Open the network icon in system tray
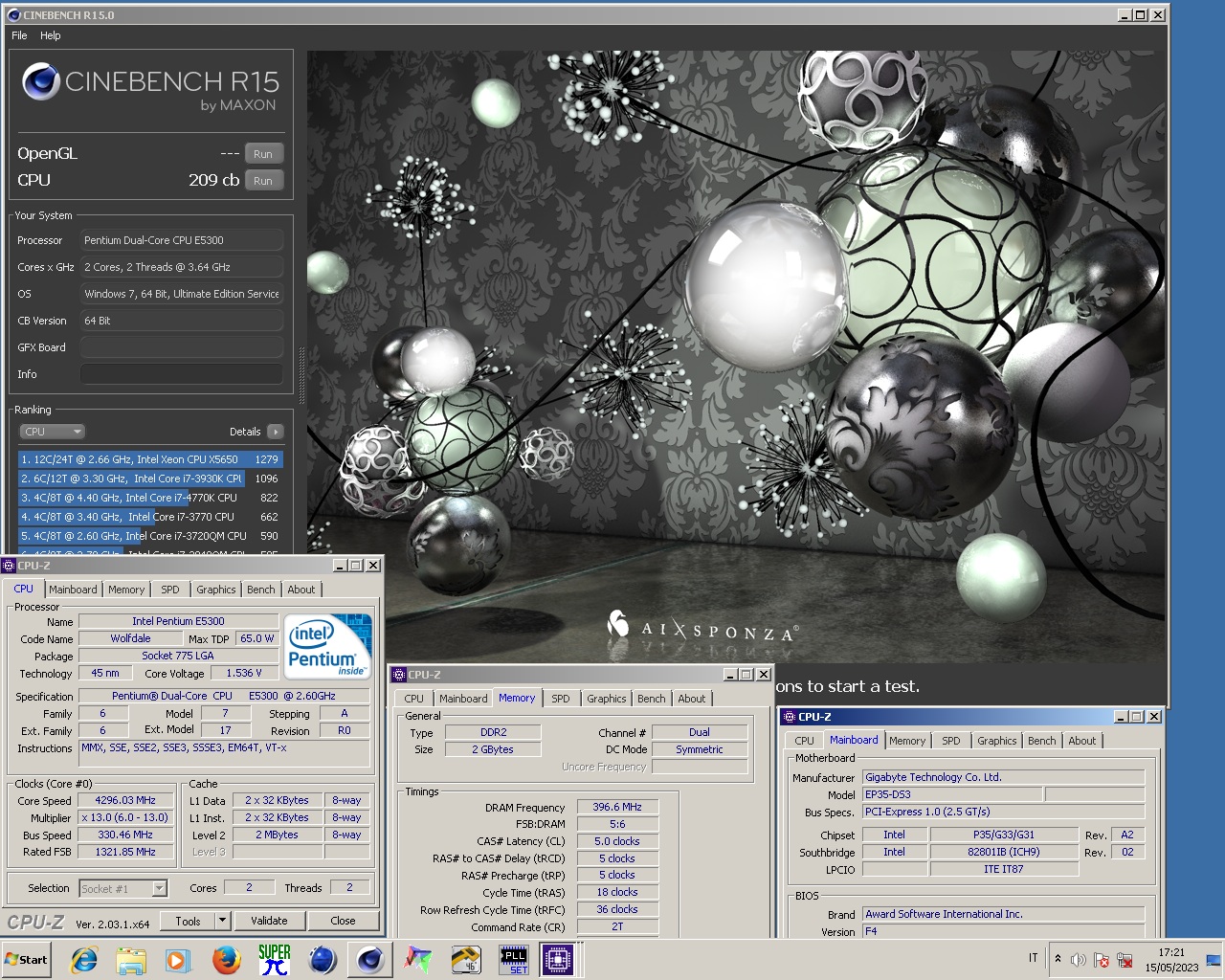Image resolution: width=1225 pixels, height=980 pixels. (x=1125, y=959)
